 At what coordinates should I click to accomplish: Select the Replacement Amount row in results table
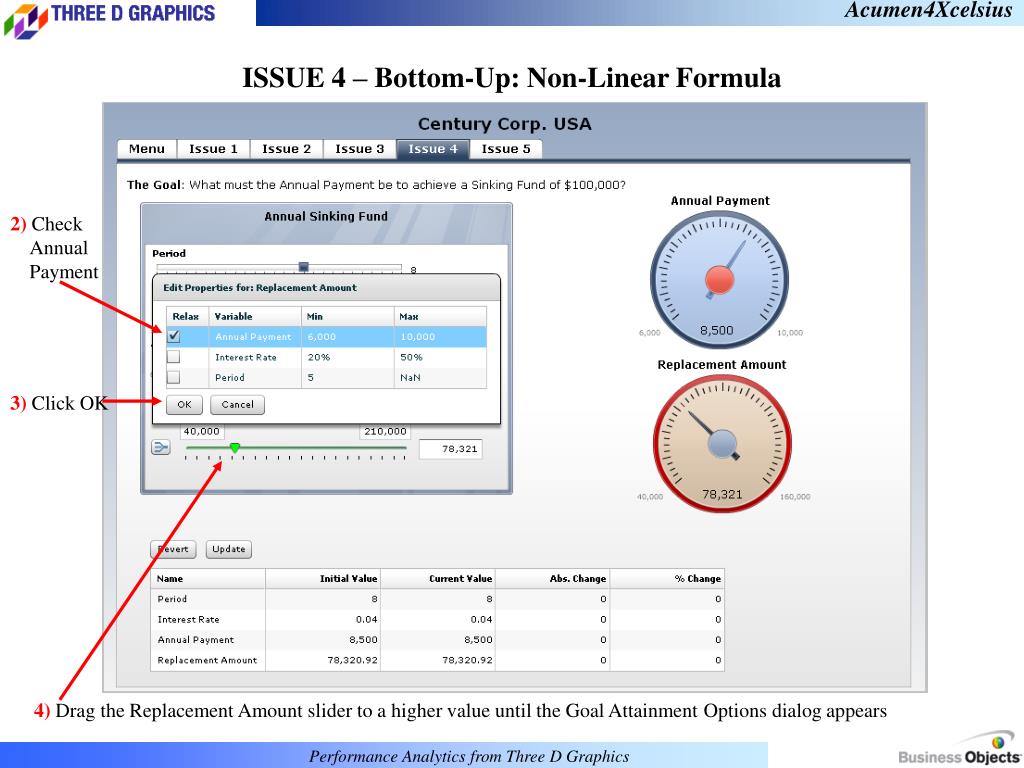point(438,660)
